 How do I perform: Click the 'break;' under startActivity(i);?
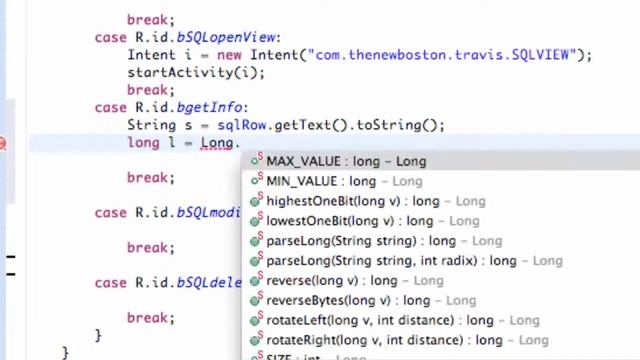click(151, 90)
